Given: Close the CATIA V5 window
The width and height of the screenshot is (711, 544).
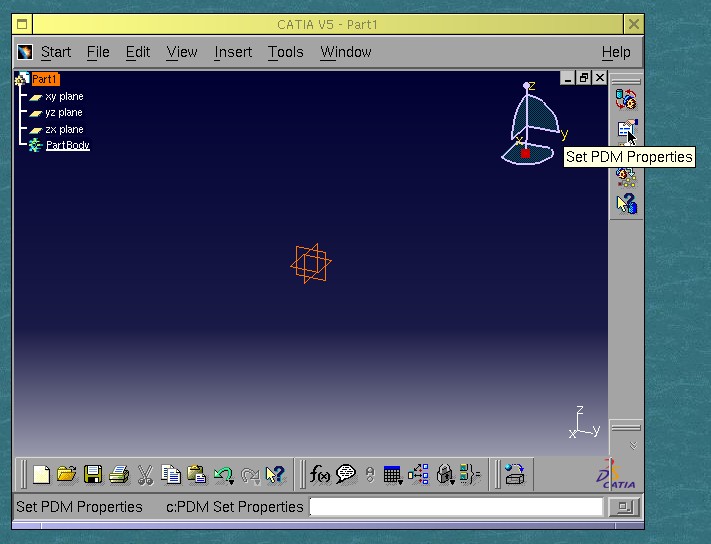Looking at the screenshot, I should [633, 24].
